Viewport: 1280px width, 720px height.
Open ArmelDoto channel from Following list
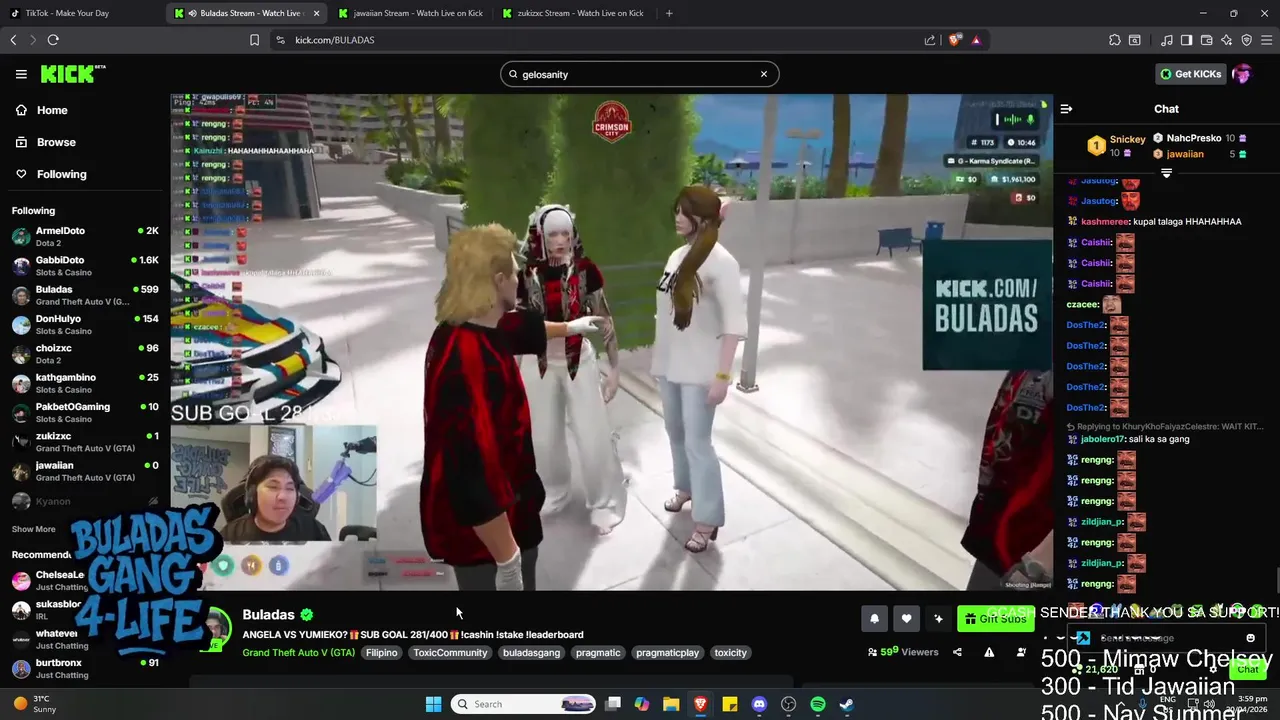pos(85,236)
